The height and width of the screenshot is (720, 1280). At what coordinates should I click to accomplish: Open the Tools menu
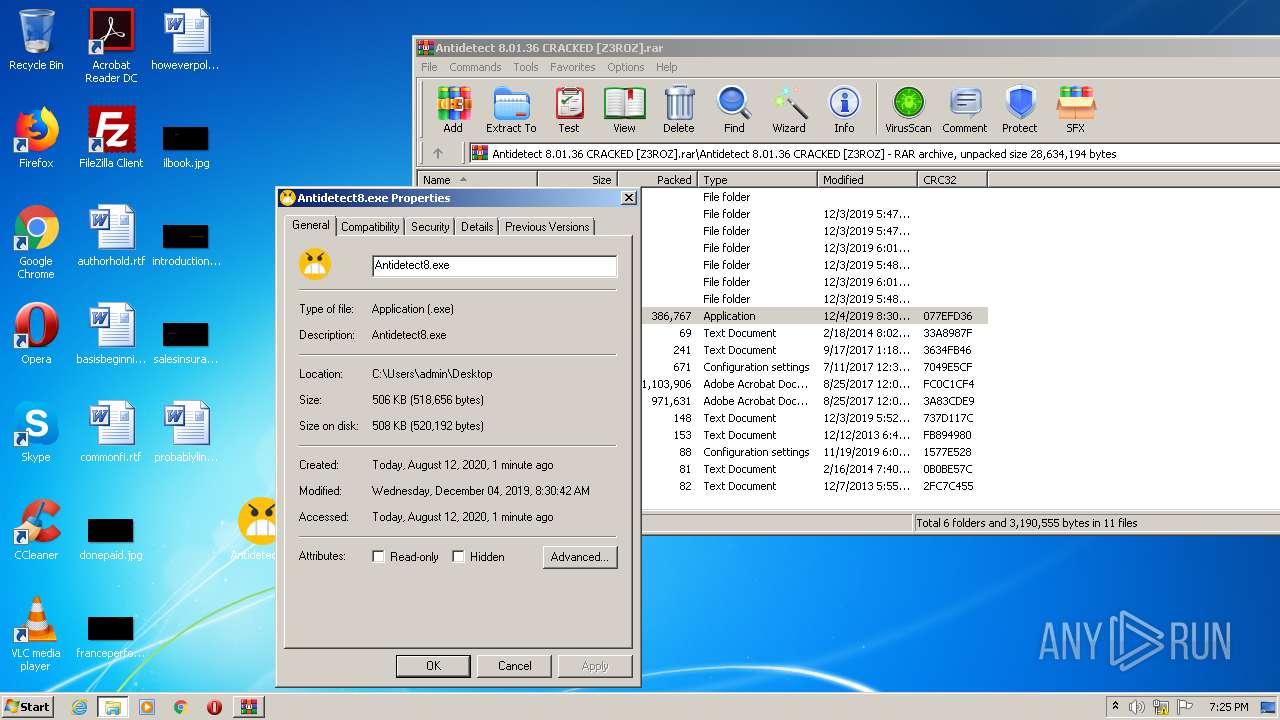click(x=526, y=67)
